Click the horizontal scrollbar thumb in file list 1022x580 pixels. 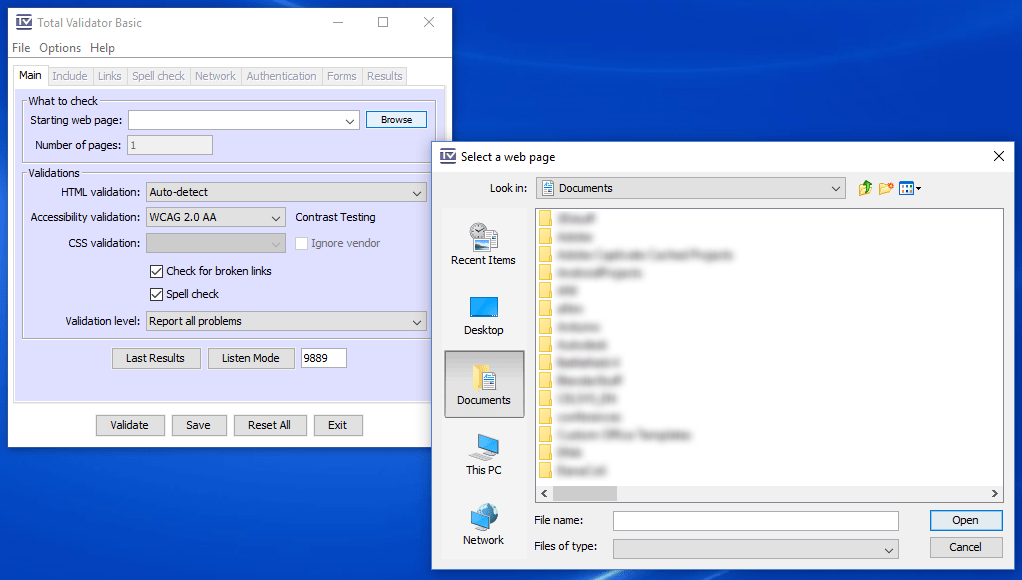585,494
